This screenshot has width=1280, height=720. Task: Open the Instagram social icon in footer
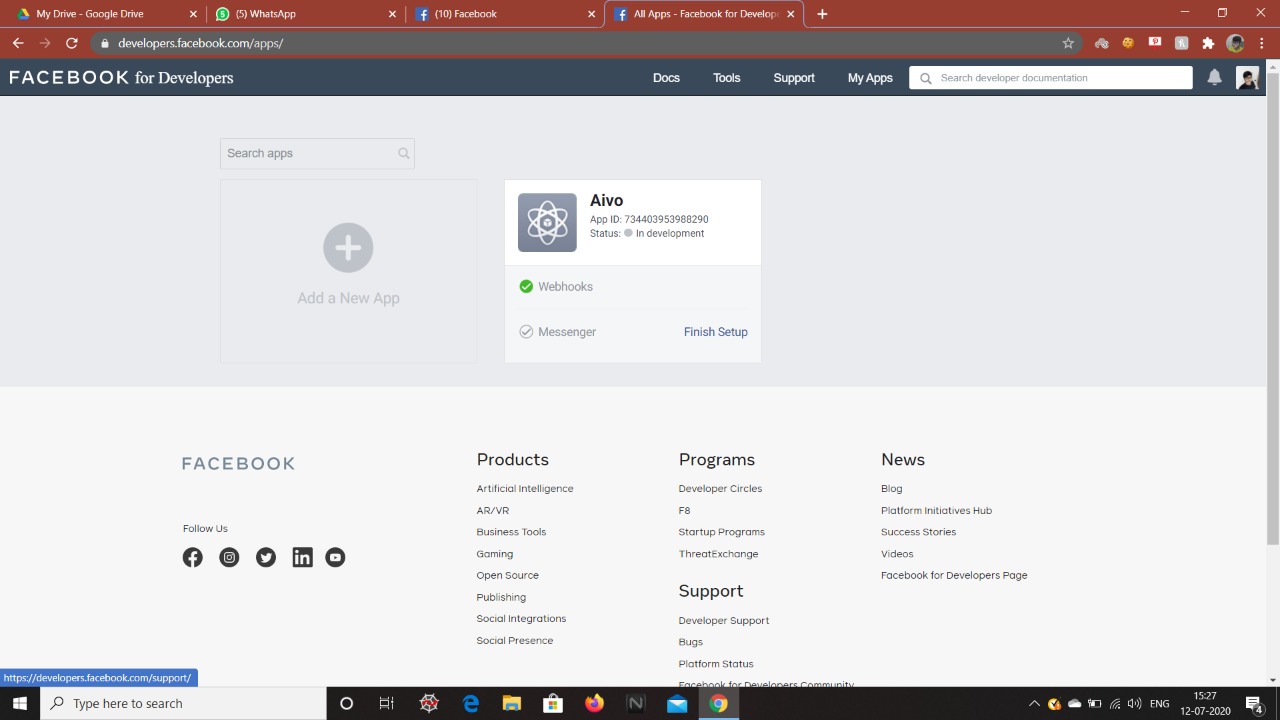[x=229, y=557]
